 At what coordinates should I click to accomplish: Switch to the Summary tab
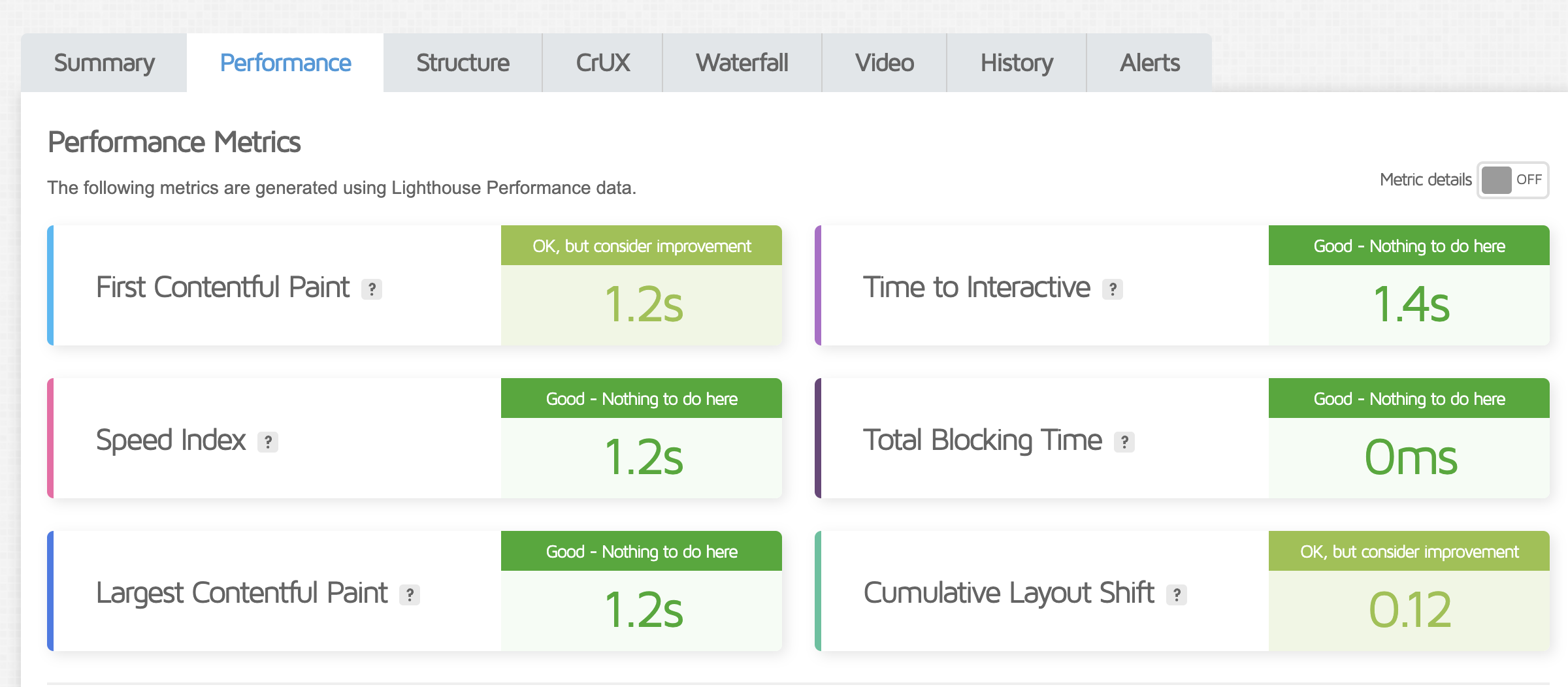(x=104, y=63)
